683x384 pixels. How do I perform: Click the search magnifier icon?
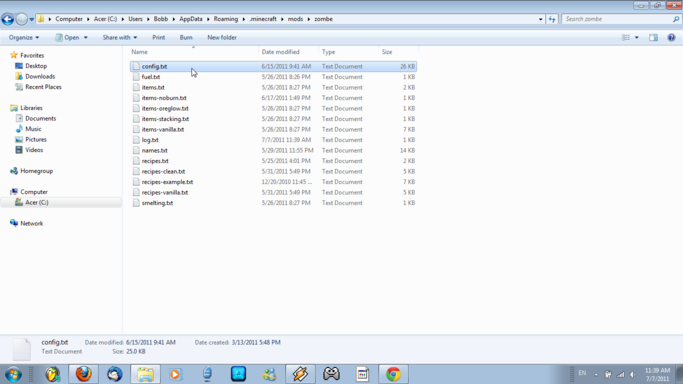point(676,19)
